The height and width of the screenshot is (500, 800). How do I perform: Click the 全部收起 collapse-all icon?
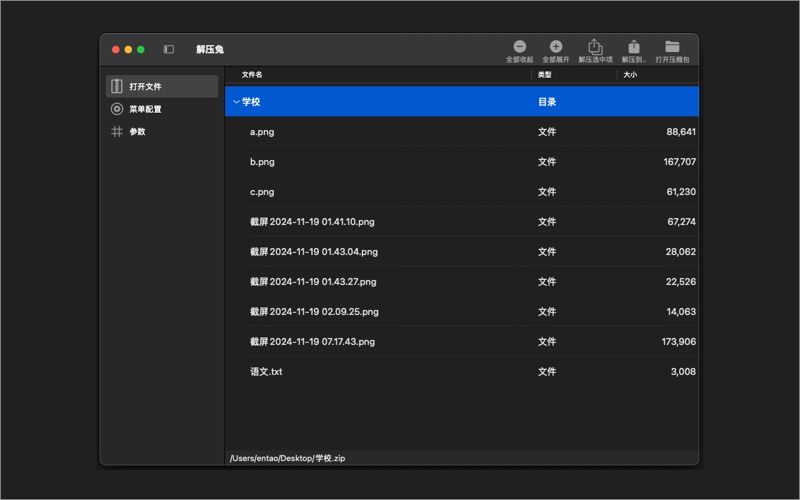519,46
